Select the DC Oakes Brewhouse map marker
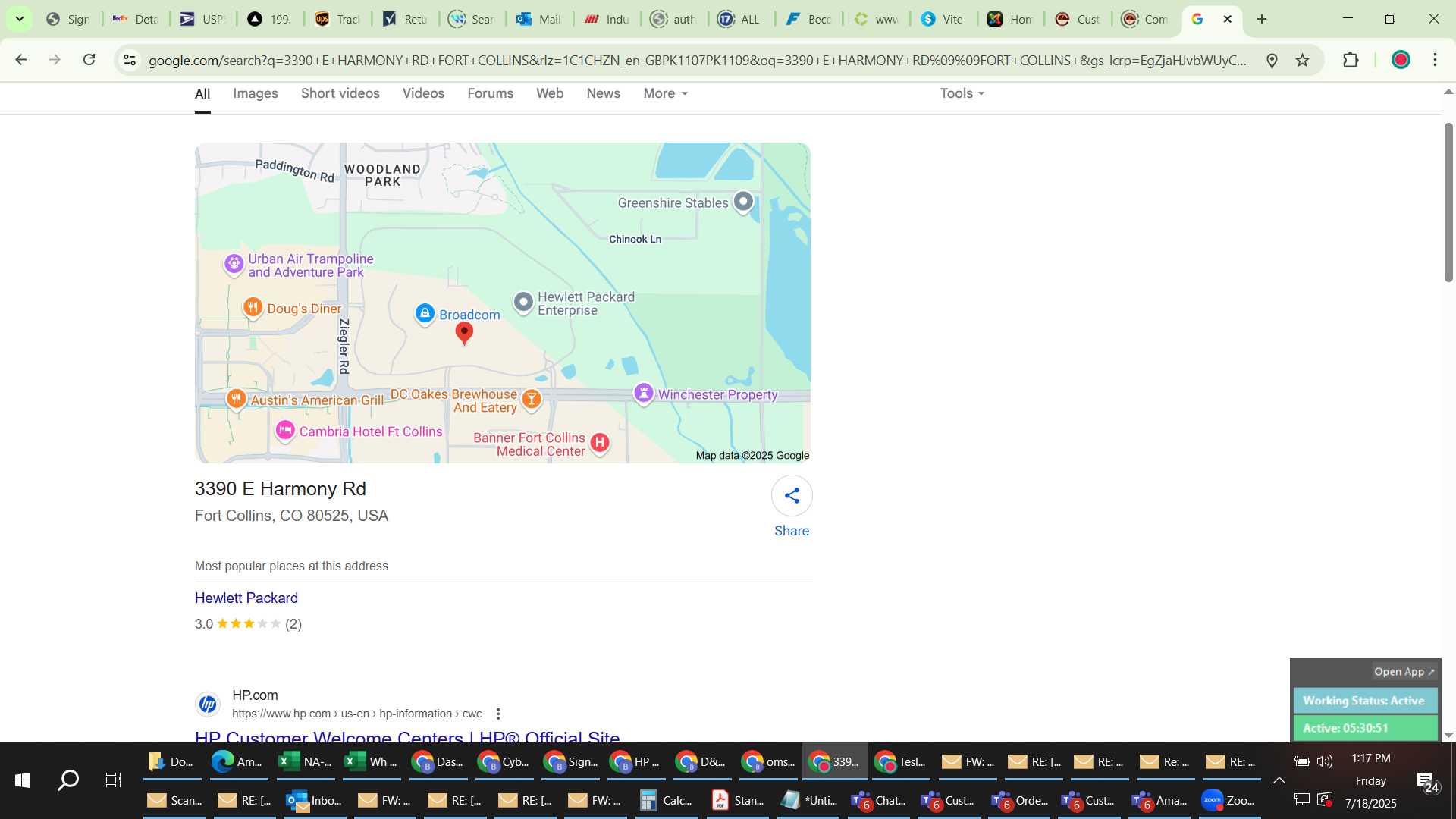Viewport: 1456px width, 819px height. pyautogui.click(x=532, y=399)
